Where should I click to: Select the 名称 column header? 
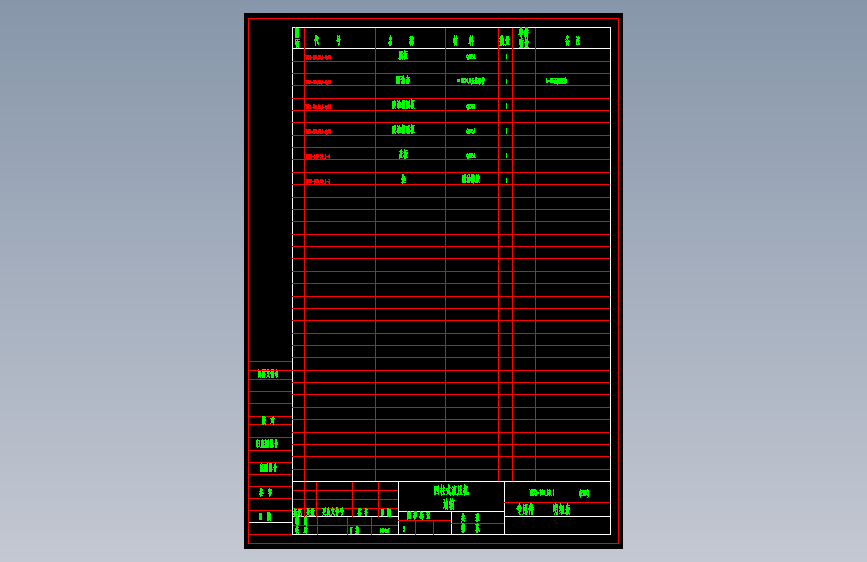[x=401, y=40]
